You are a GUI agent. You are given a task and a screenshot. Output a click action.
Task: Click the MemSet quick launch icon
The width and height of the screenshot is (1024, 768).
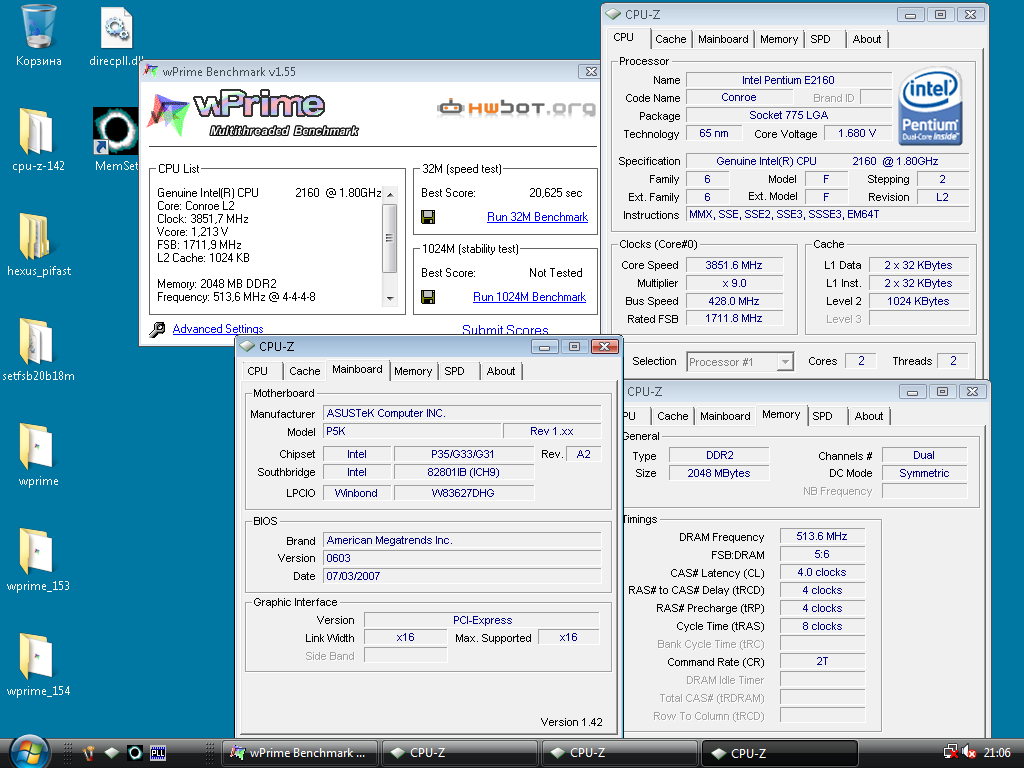135,753
